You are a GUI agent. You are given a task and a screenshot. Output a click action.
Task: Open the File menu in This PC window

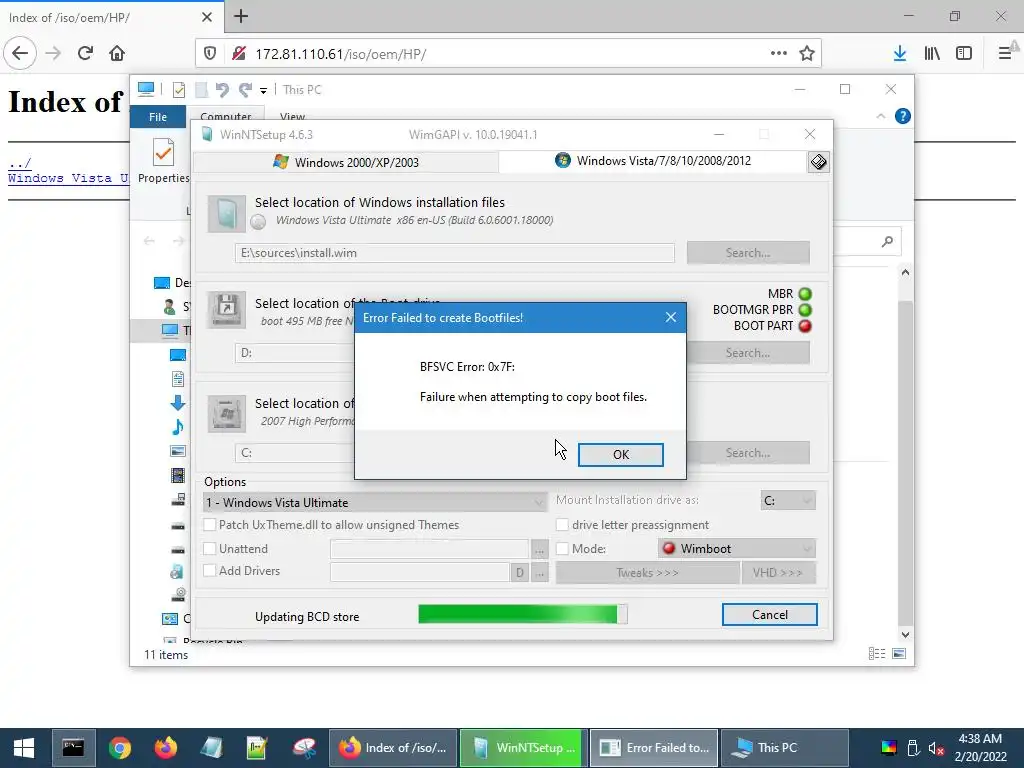point(158,117)
